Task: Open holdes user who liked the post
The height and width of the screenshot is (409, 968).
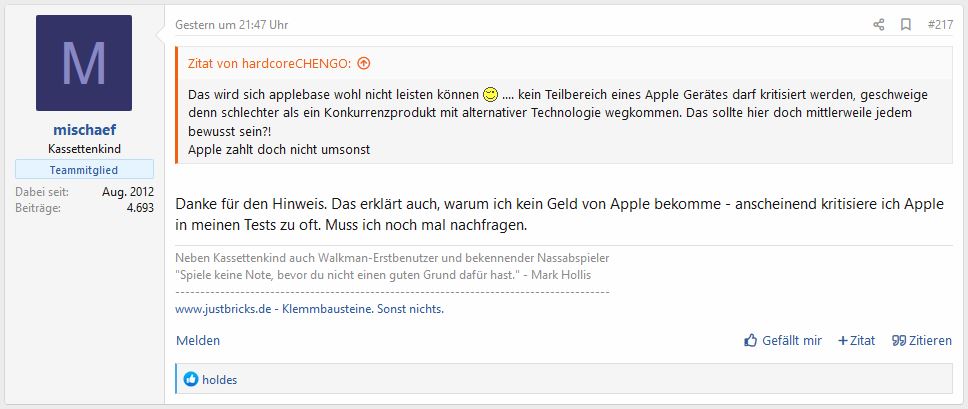Action: [220, 380]
